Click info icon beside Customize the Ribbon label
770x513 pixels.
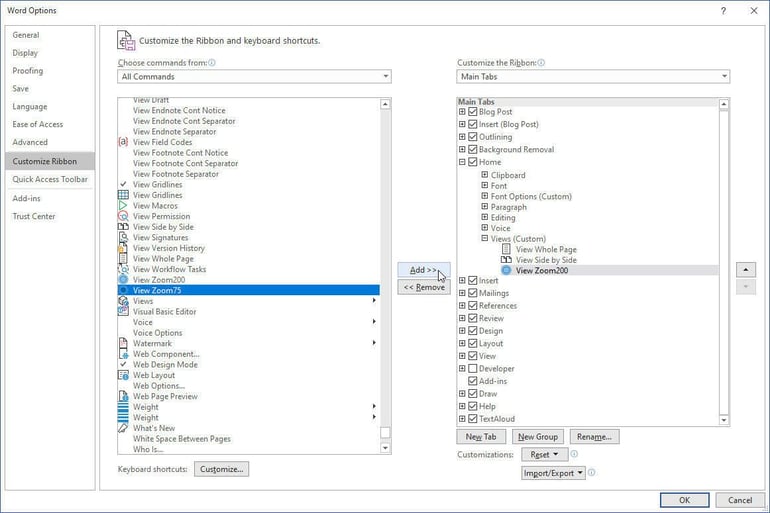pos(541,62)
